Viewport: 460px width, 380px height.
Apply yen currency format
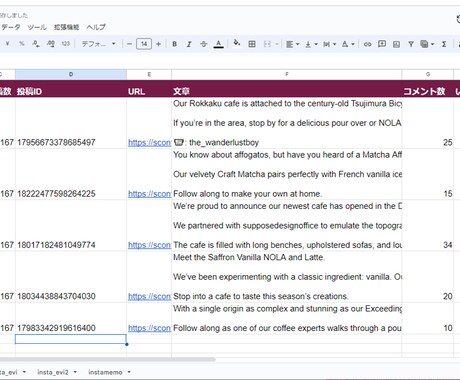[7, 44]
